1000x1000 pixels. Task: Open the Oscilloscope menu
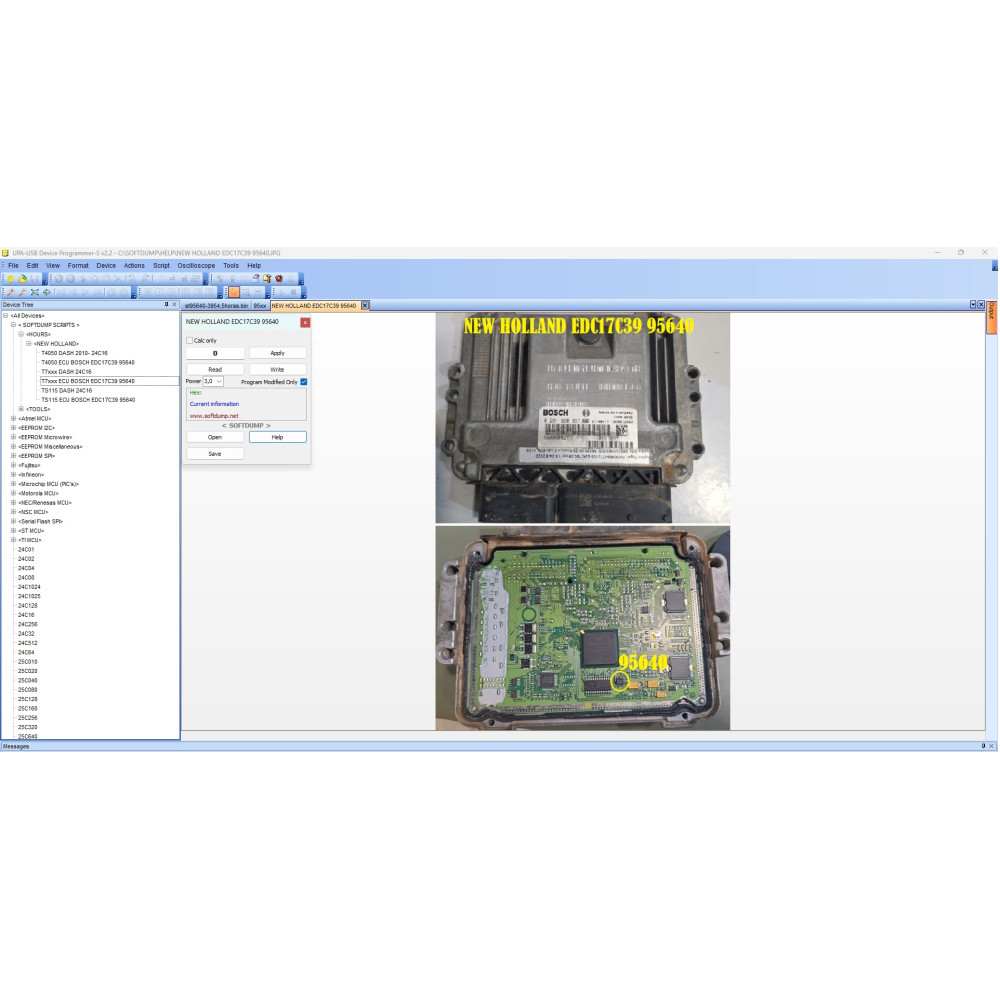[x=196, y=265]
